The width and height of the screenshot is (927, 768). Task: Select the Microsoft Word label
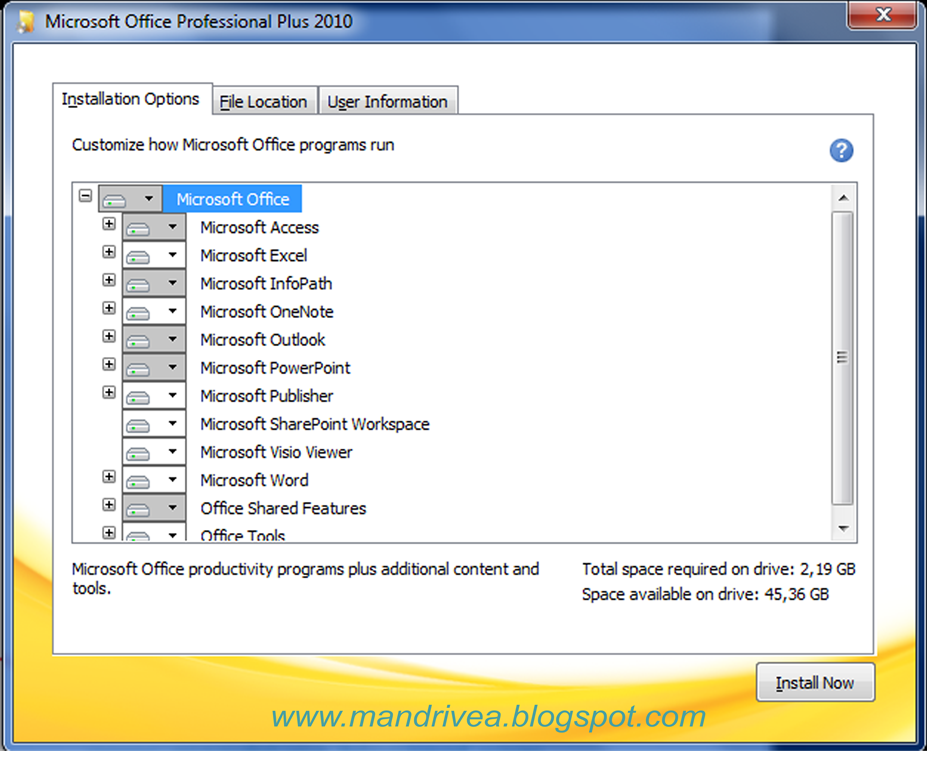click(x=254, y=480)
